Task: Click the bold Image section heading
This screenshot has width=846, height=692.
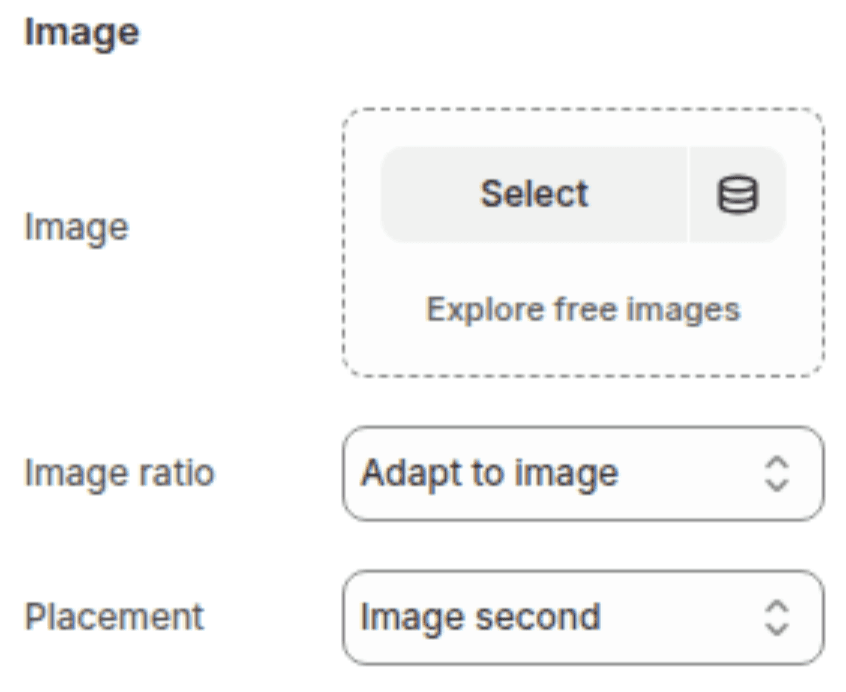Action: coord(81,32)
